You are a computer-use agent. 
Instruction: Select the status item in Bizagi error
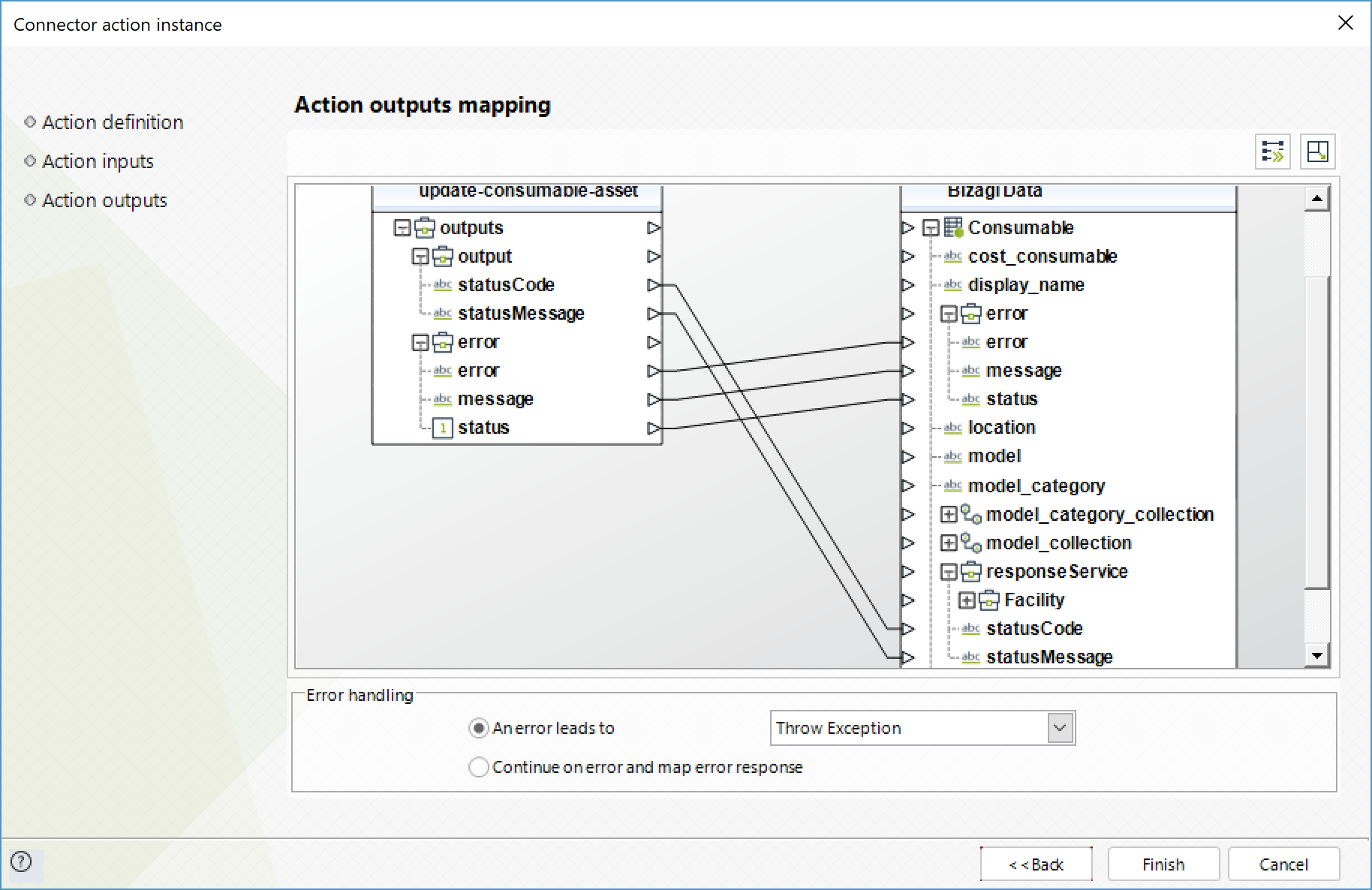point(1012,399)
